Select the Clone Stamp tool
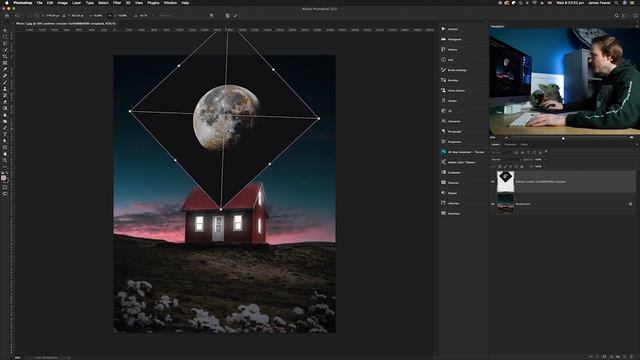640x360 pixels. [5, 89]
